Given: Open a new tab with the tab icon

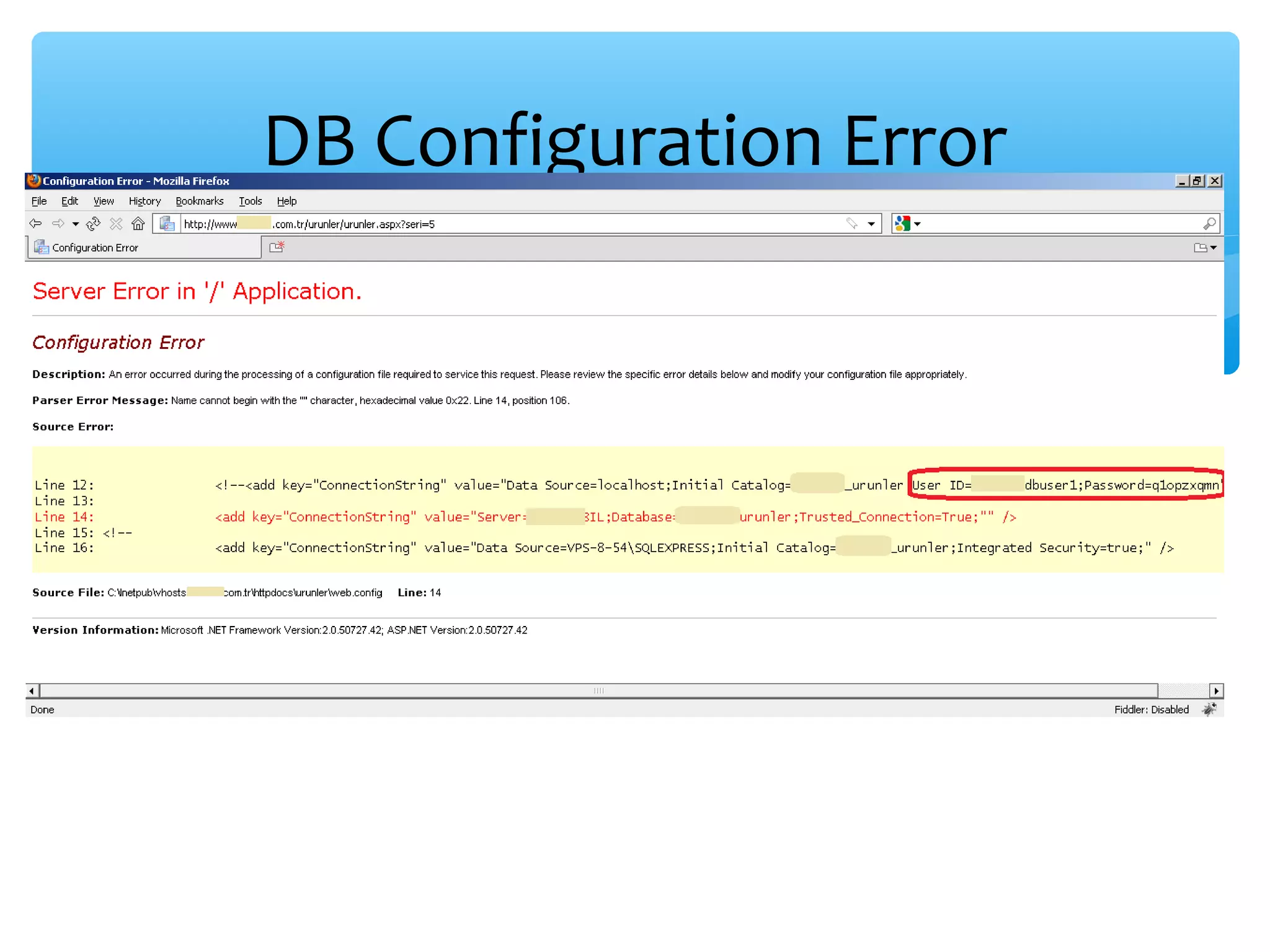Looking at the screenshot, I should point(277,247).
